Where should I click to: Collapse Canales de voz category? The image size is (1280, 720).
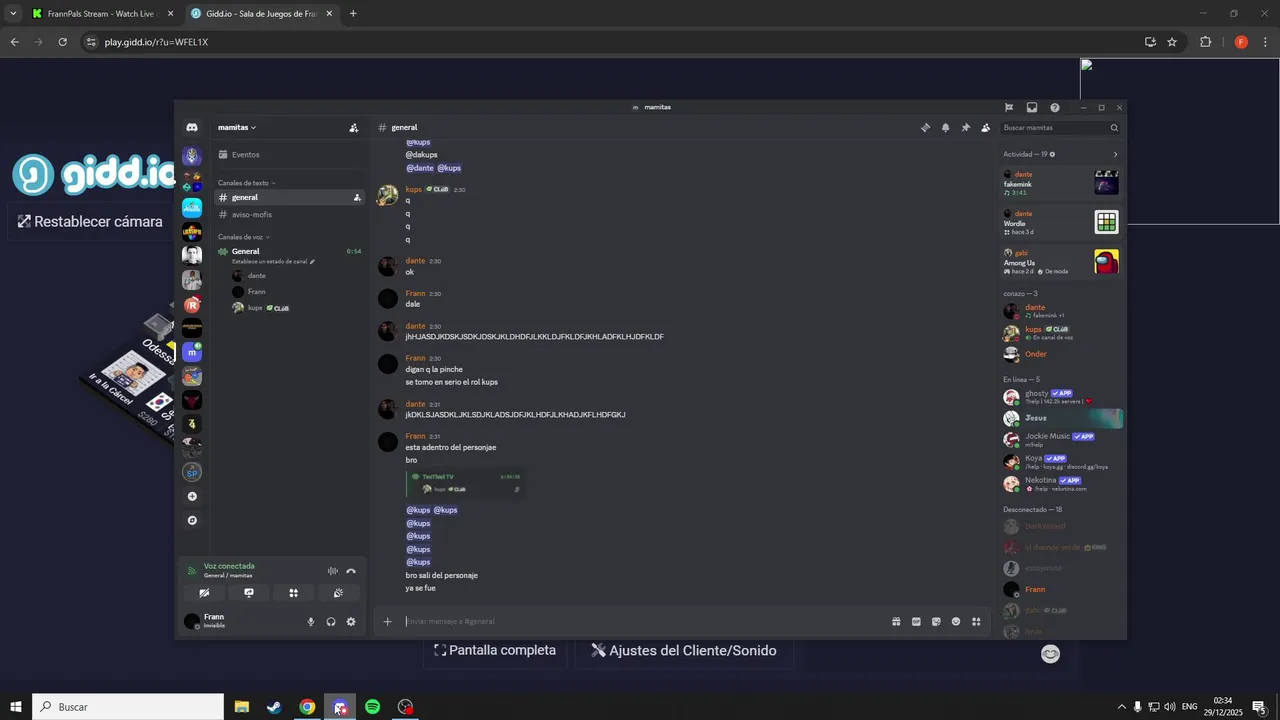tap(244, 237)
